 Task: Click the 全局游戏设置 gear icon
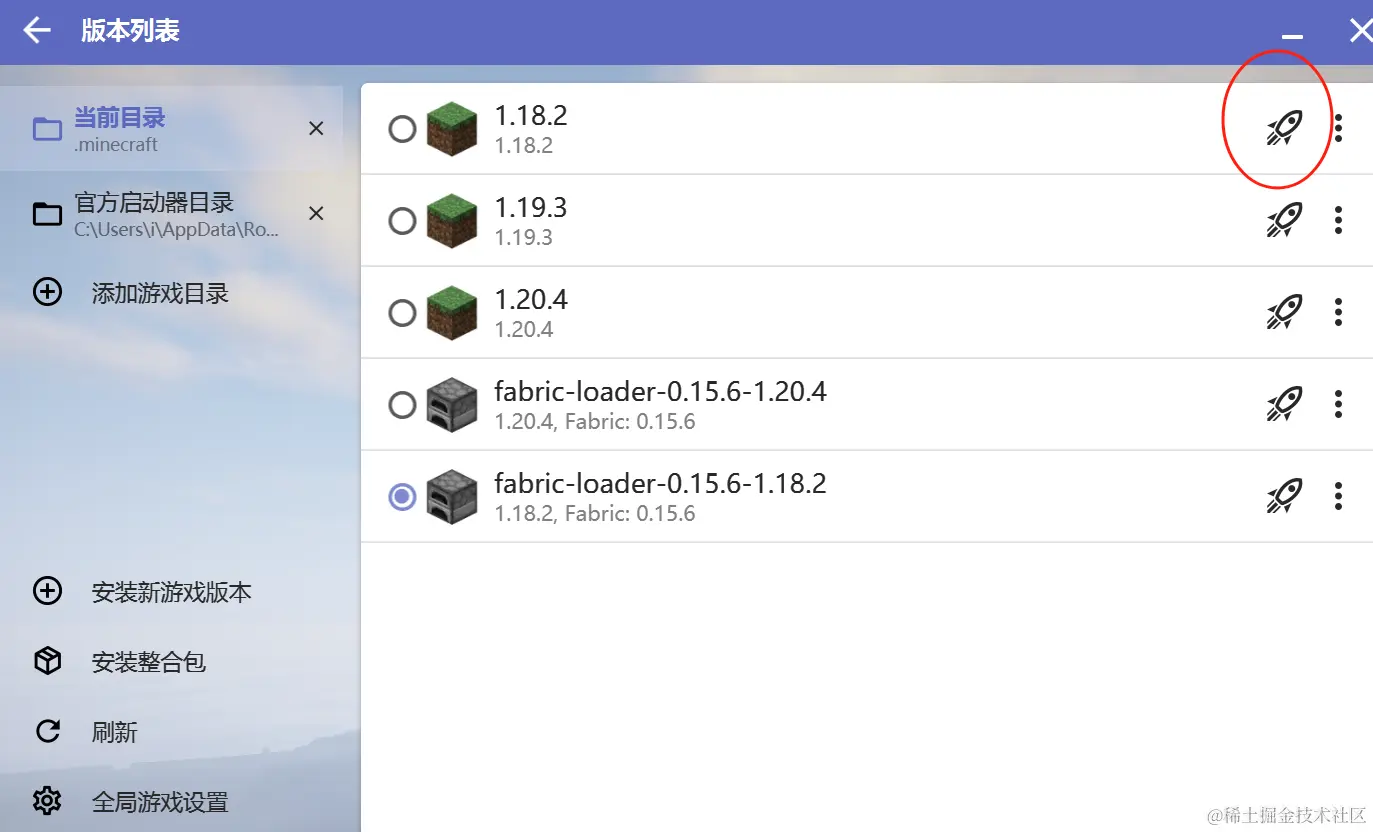(x=47, y=801)
